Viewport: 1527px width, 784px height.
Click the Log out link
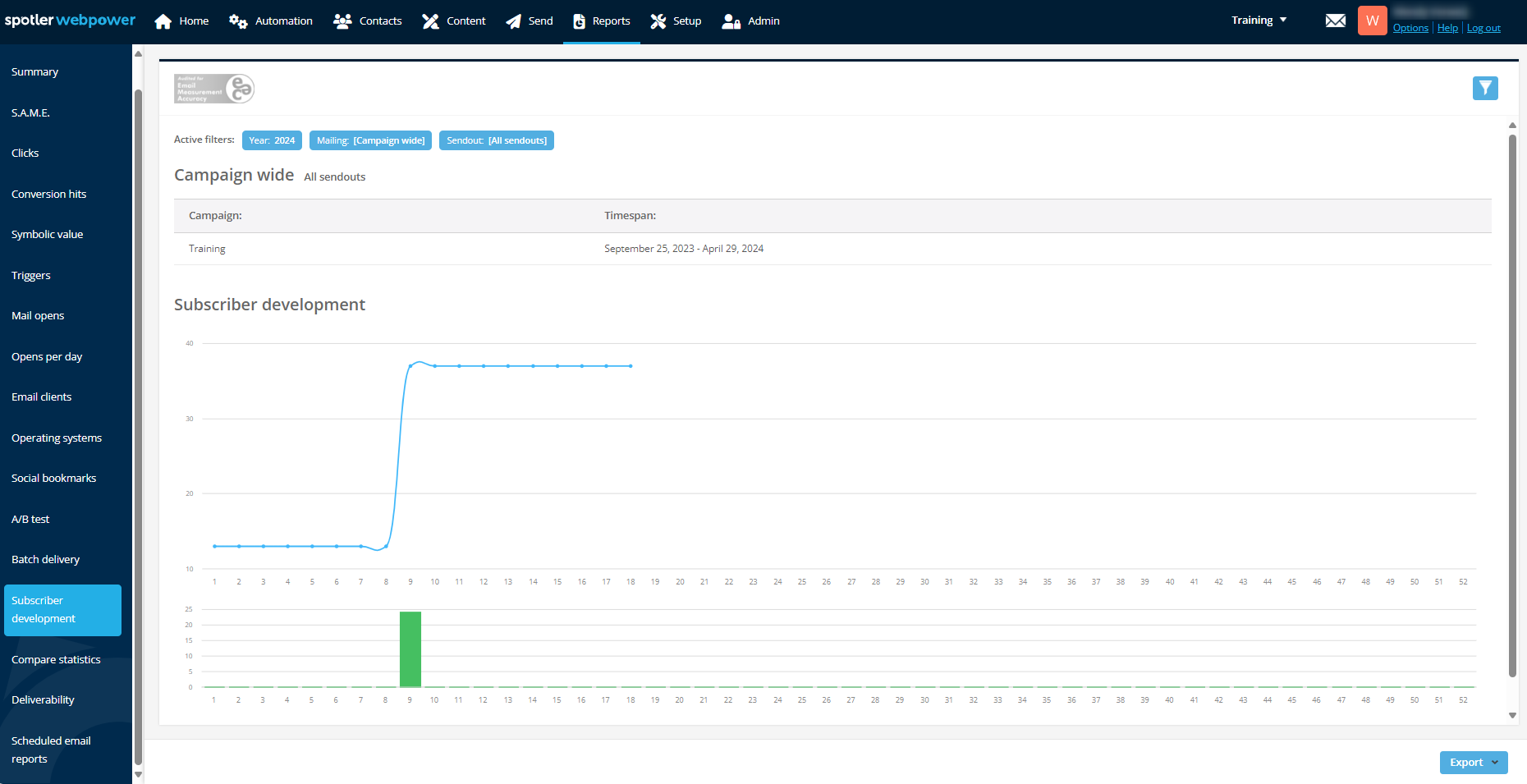click(x=1483, y=28)
